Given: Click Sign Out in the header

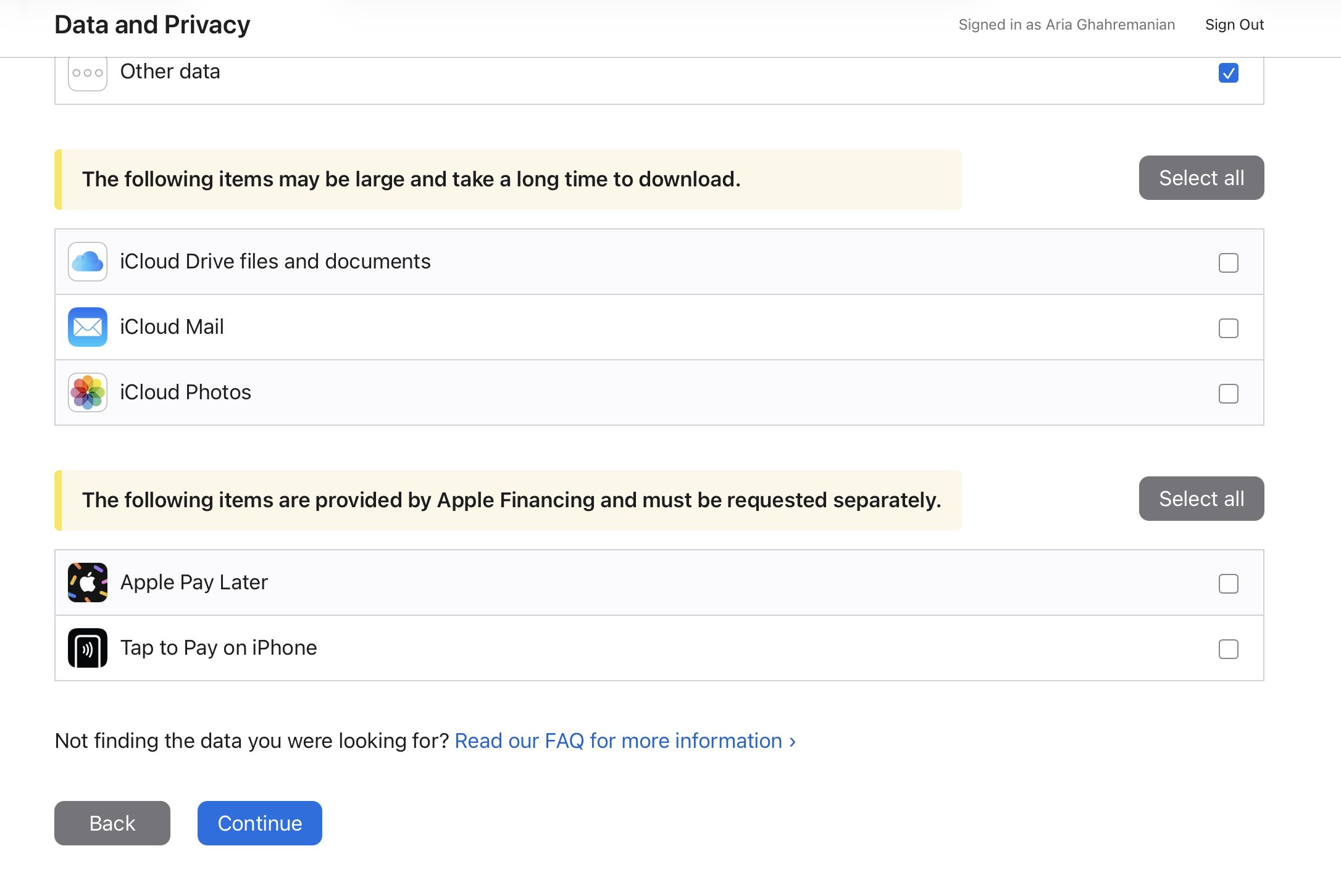Looking at the screenshot, I should coord(1234,25).
